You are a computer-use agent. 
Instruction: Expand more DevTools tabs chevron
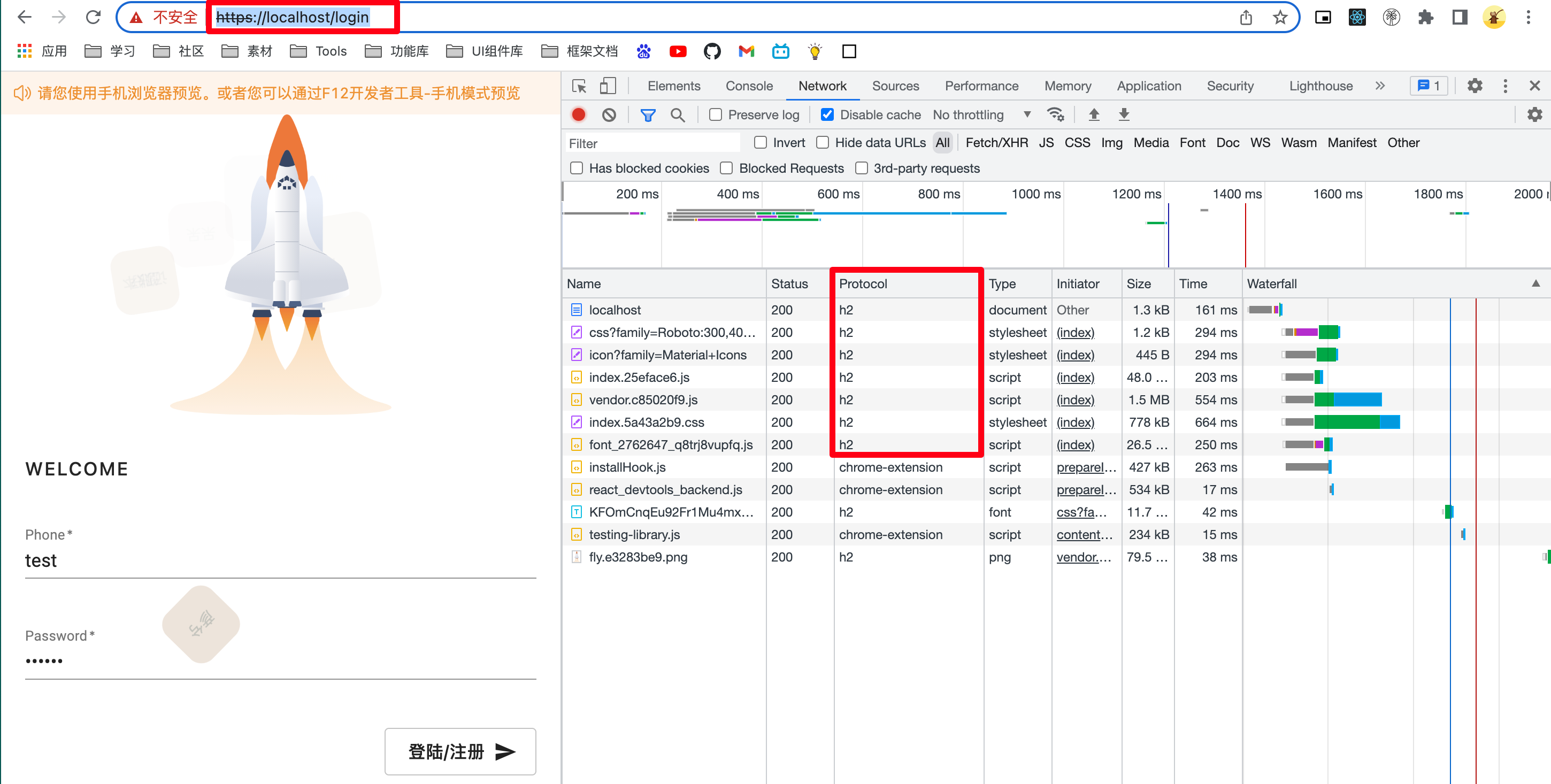click(x=1380, y=86)
